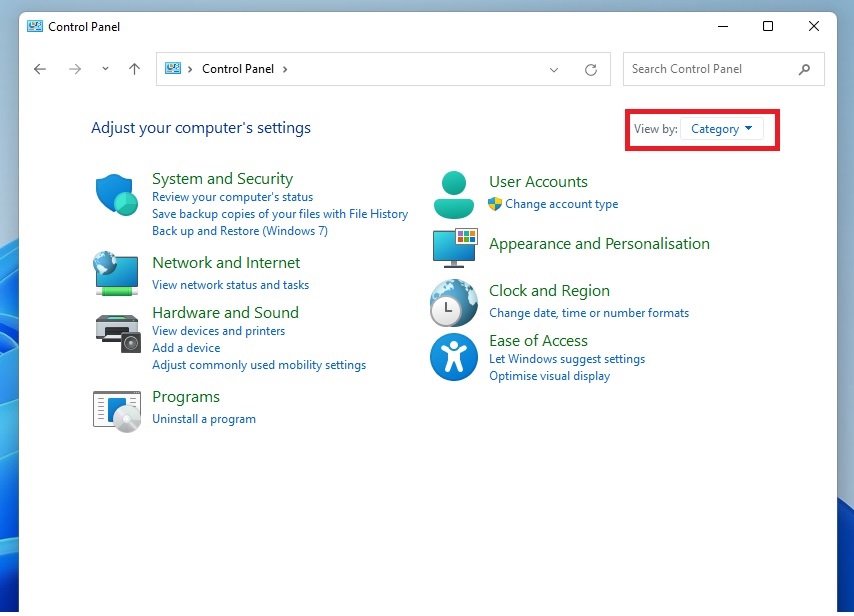854x616 pixels.
Task: Click the Change account type link
Action: [561, 204]
